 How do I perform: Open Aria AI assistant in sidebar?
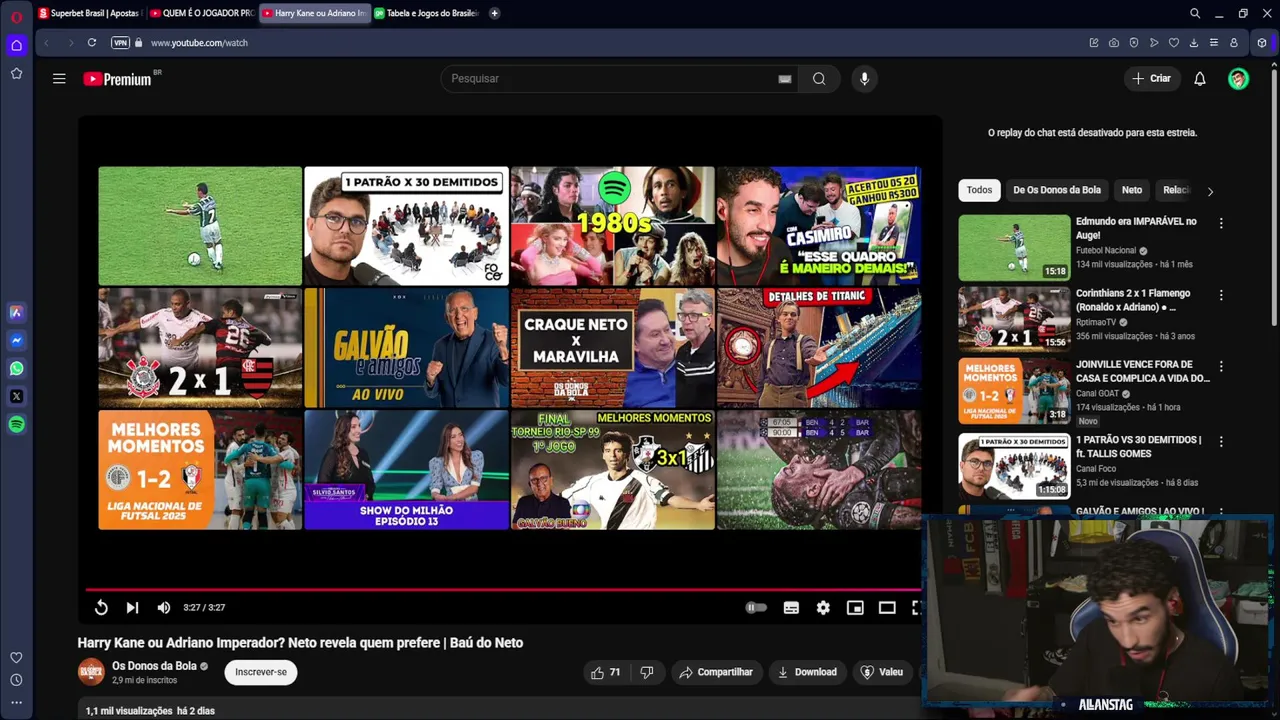pyautogui.click(x=16, y=312)
